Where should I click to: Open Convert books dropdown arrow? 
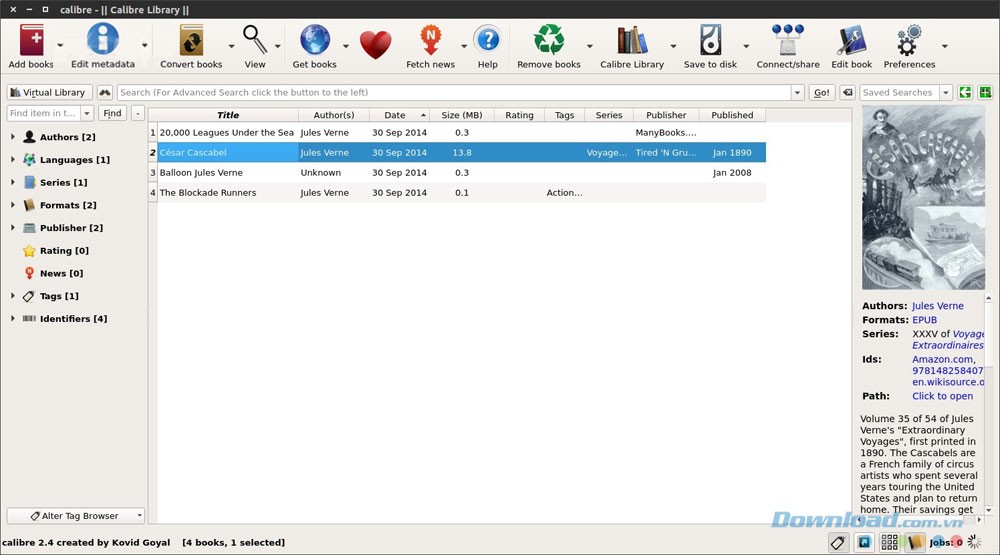pos(232,46)
